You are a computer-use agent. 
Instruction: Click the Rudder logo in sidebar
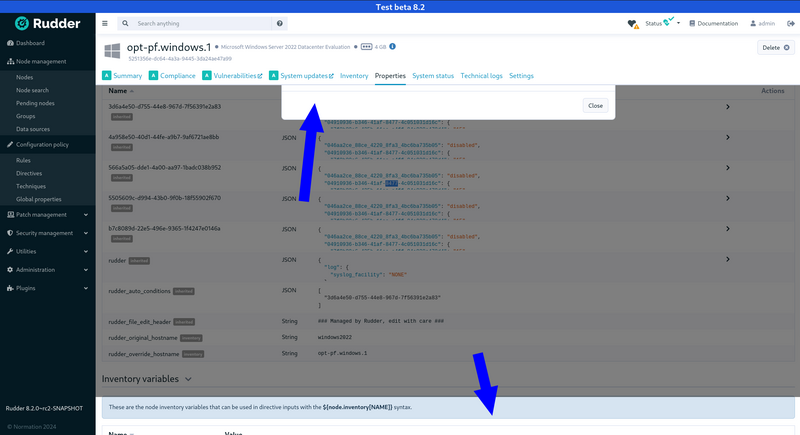point(47,23)
